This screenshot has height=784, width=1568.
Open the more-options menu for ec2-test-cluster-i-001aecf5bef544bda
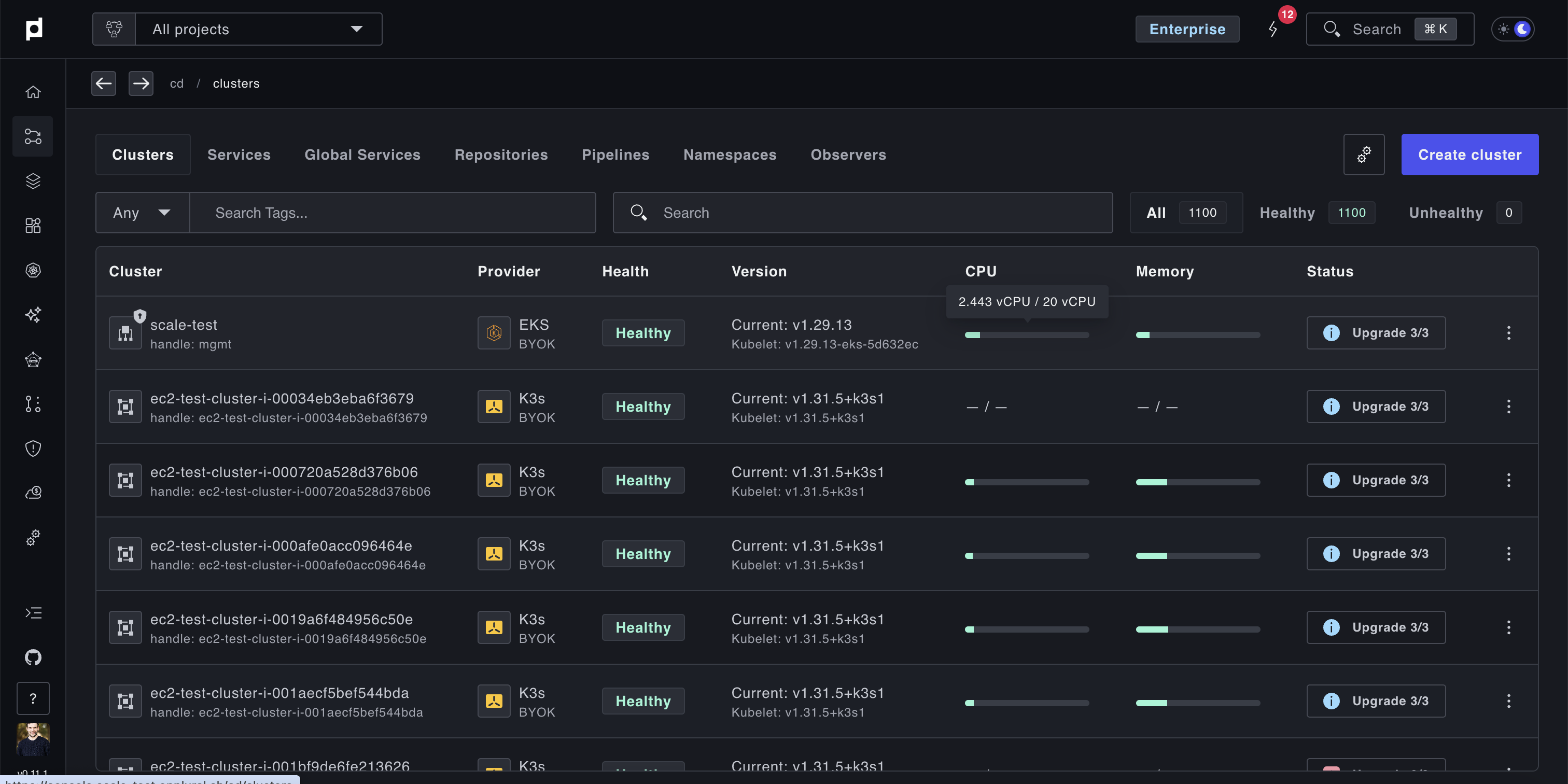click(x=1508, y=701)
